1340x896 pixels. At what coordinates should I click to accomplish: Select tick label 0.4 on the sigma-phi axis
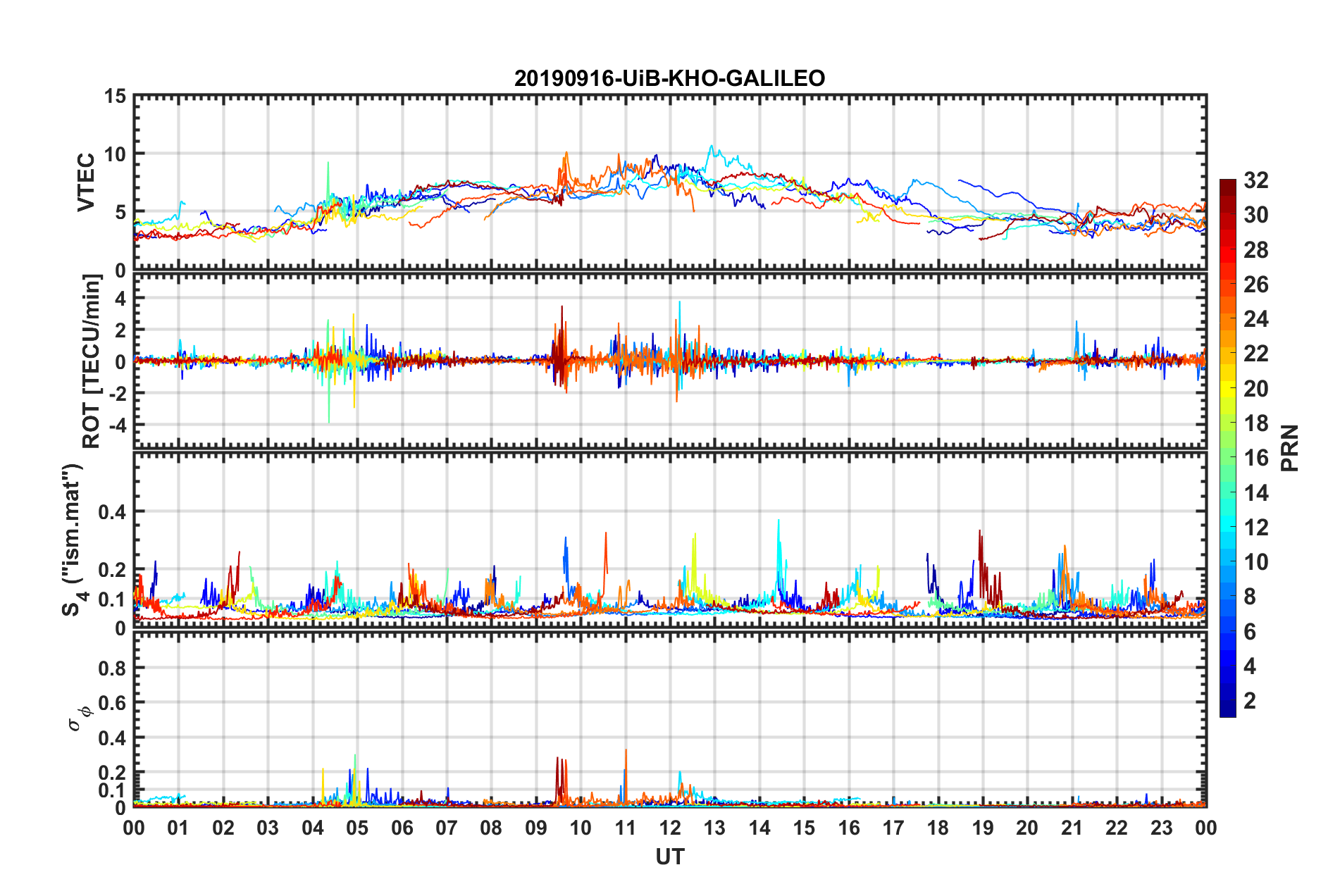point(112,738)
